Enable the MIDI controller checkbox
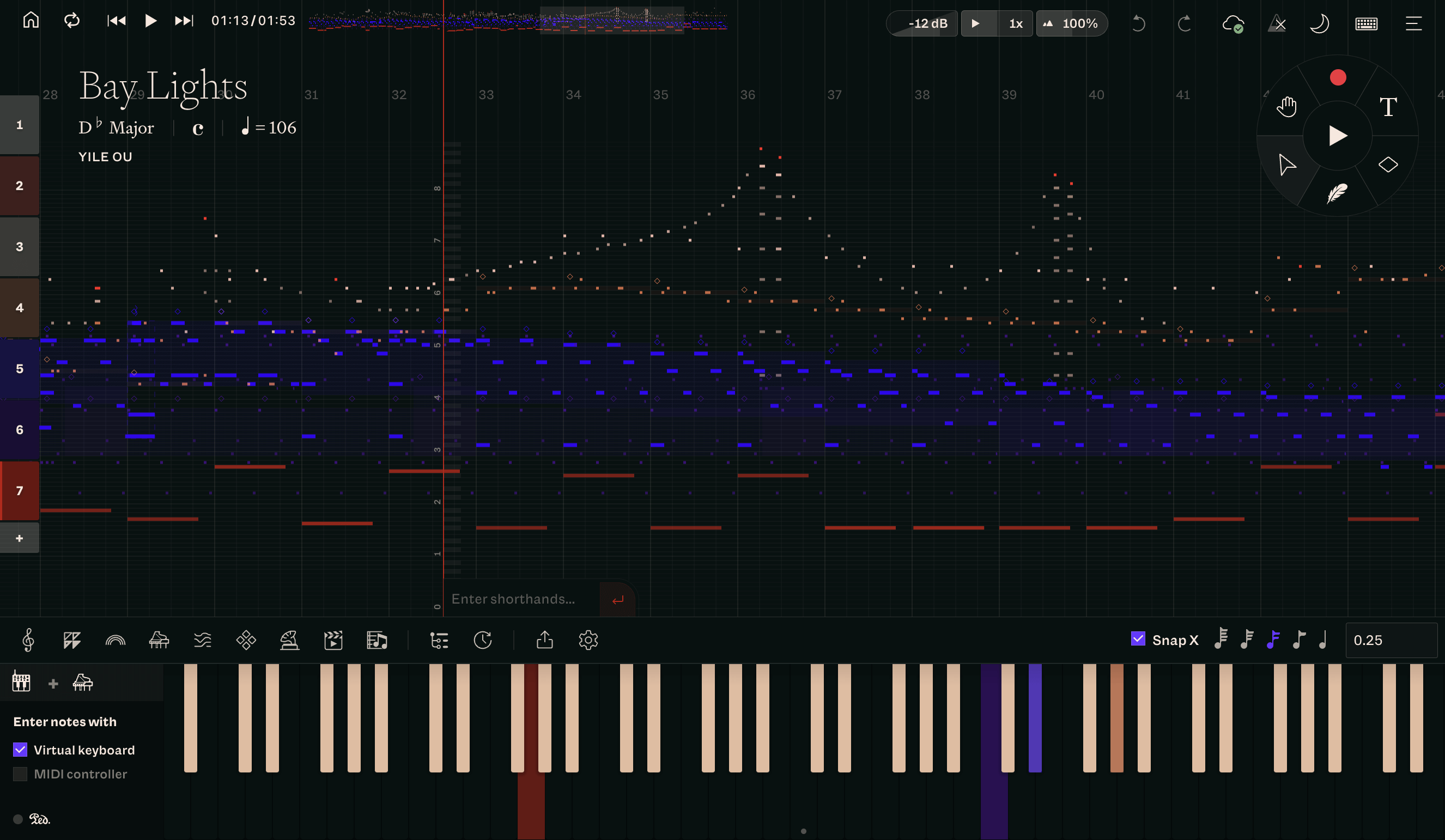 21,774
